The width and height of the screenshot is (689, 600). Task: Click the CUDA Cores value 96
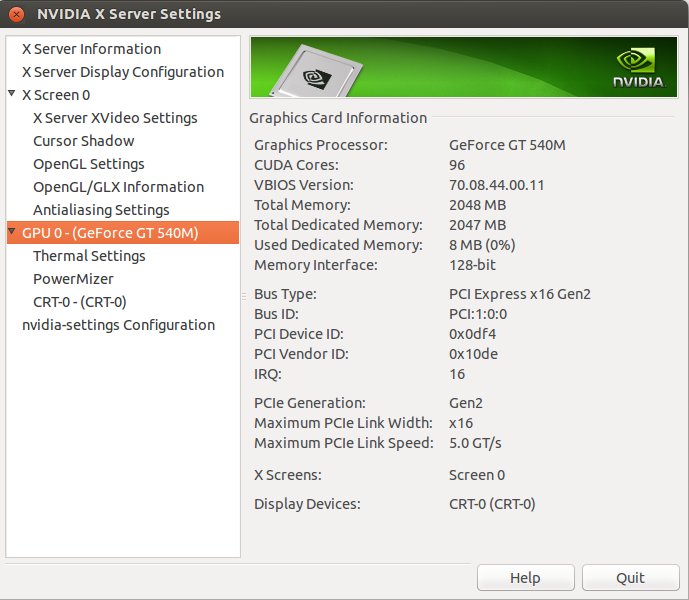[457, 165]
